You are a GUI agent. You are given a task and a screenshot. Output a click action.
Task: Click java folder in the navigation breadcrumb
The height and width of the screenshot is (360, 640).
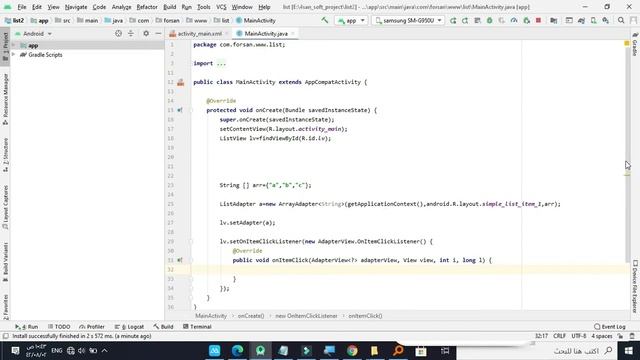[114, 20]
